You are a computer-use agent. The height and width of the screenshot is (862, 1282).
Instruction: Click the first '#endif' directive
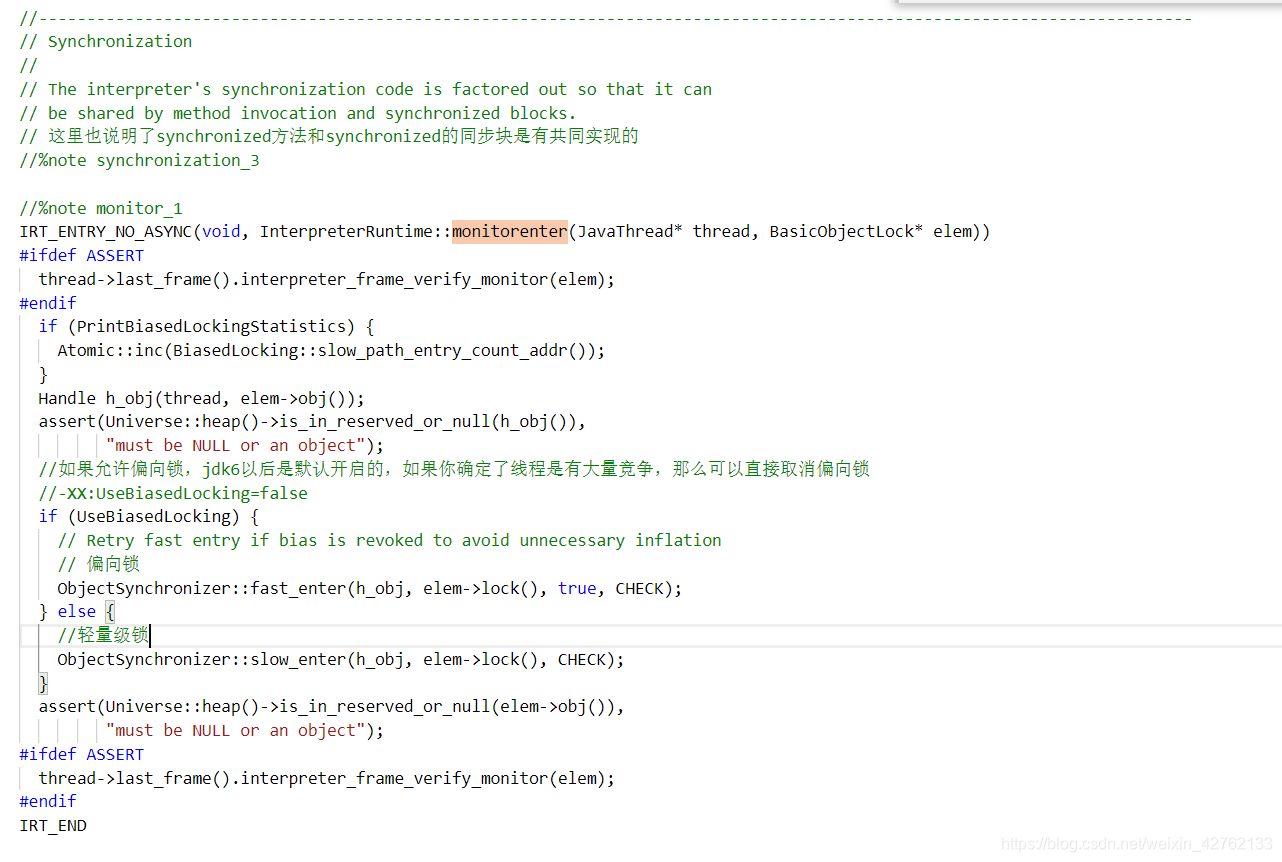click(48, 303)
